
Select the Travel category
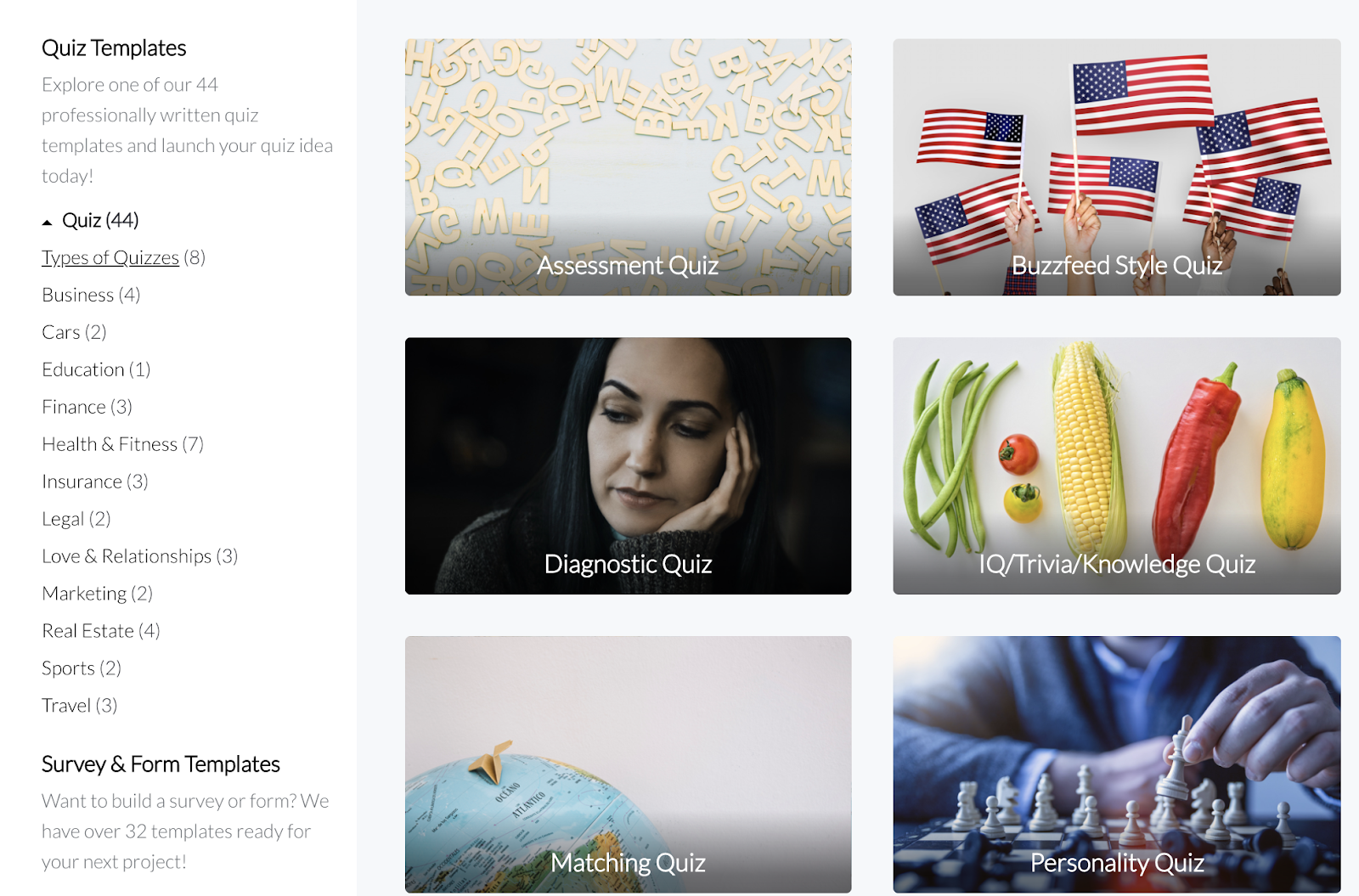[66, 706]
